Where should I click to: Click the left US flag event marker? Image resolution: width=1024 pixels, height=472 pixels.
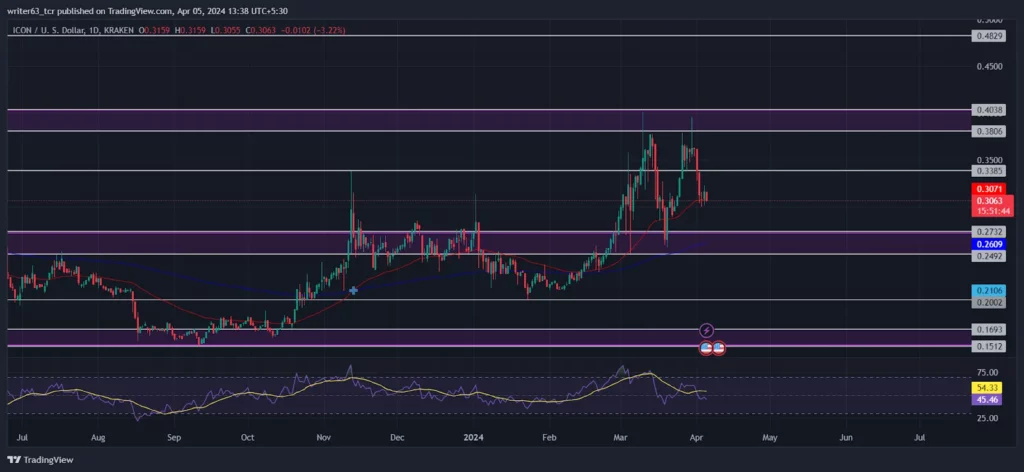pos(706,348)
